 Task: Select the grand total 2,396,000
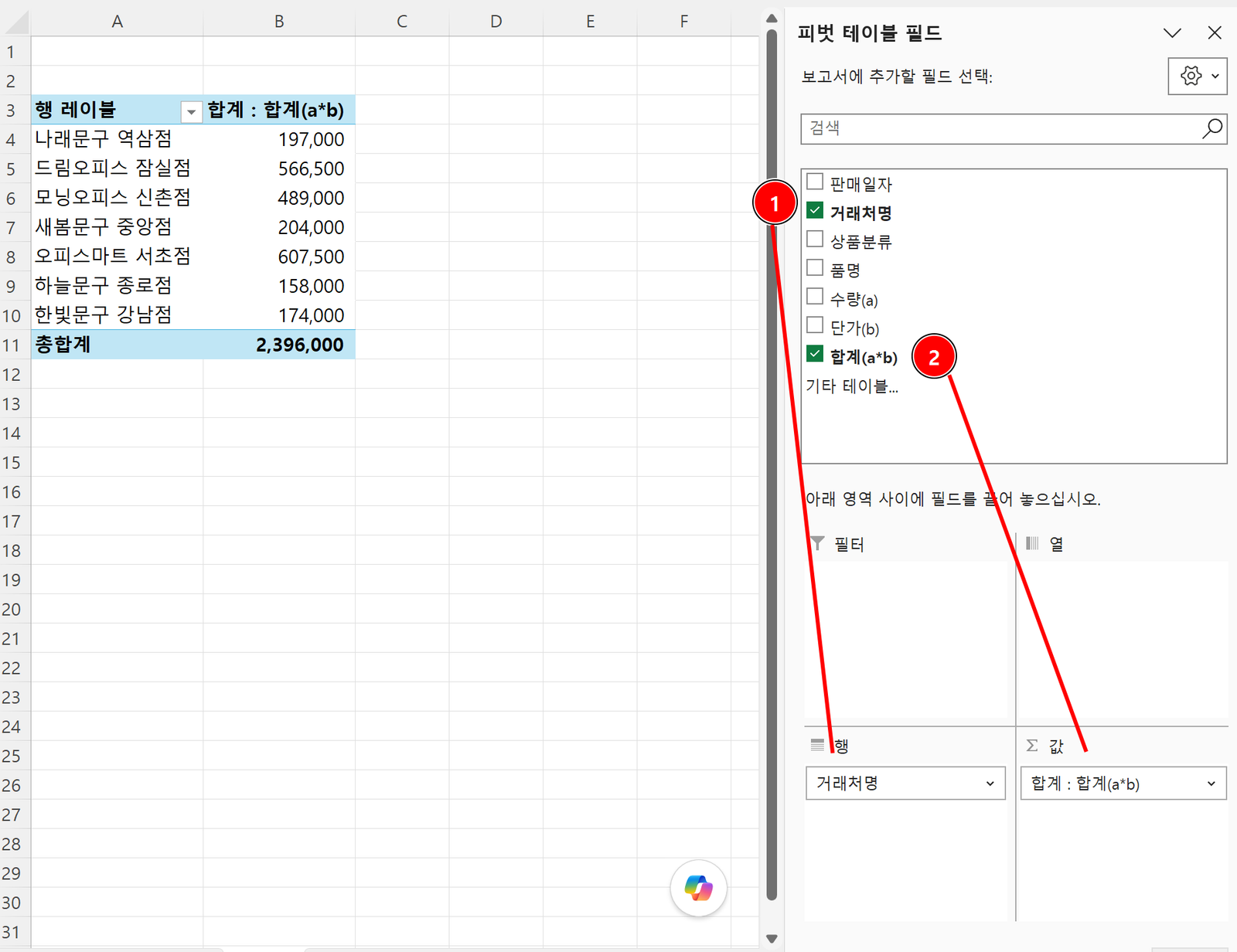point(279,345)
